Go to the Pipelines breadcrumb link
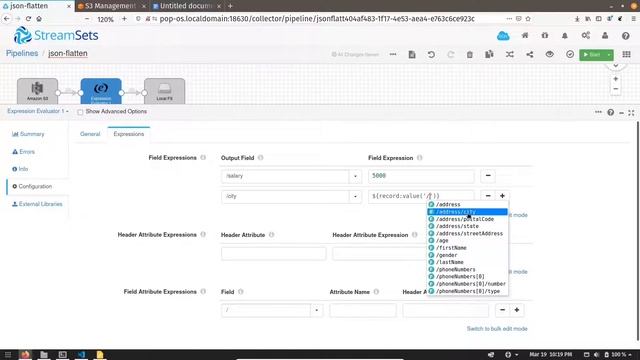The height and width of the screenshot is (360, 640). pyautogui.click(x=22, y=53)
